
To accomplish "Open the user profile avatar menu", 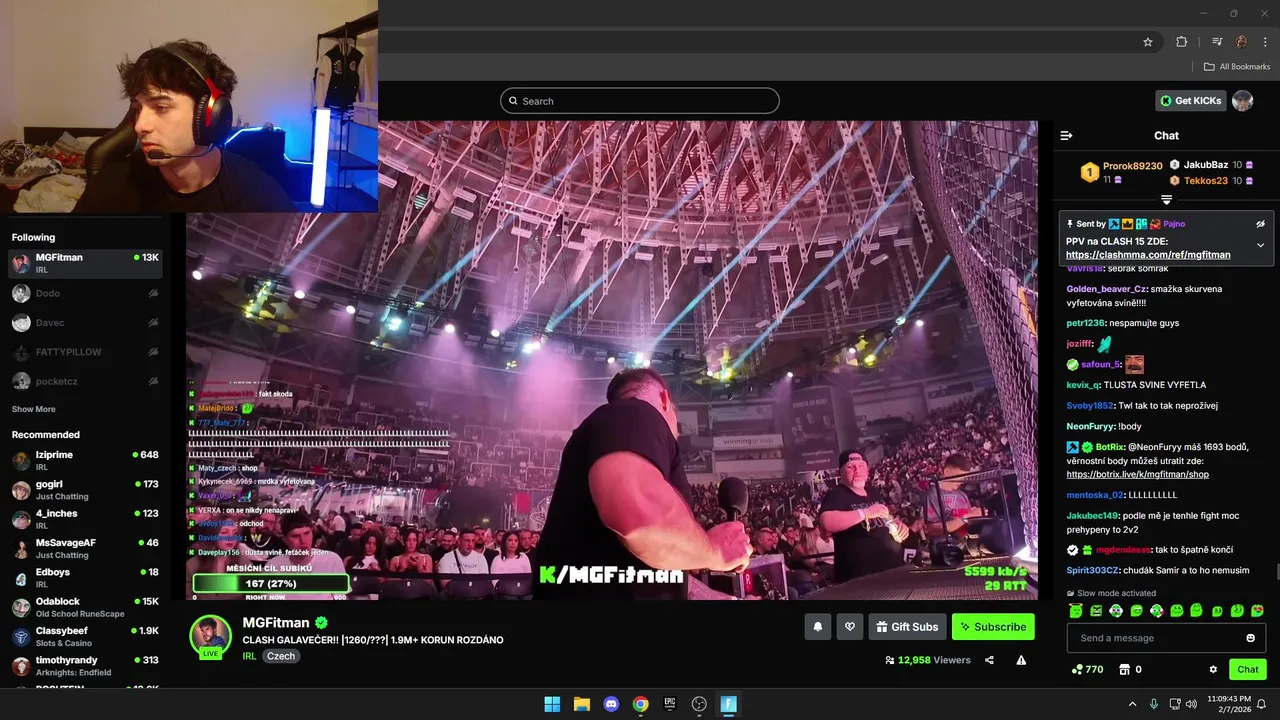I will click(1243, 101).
